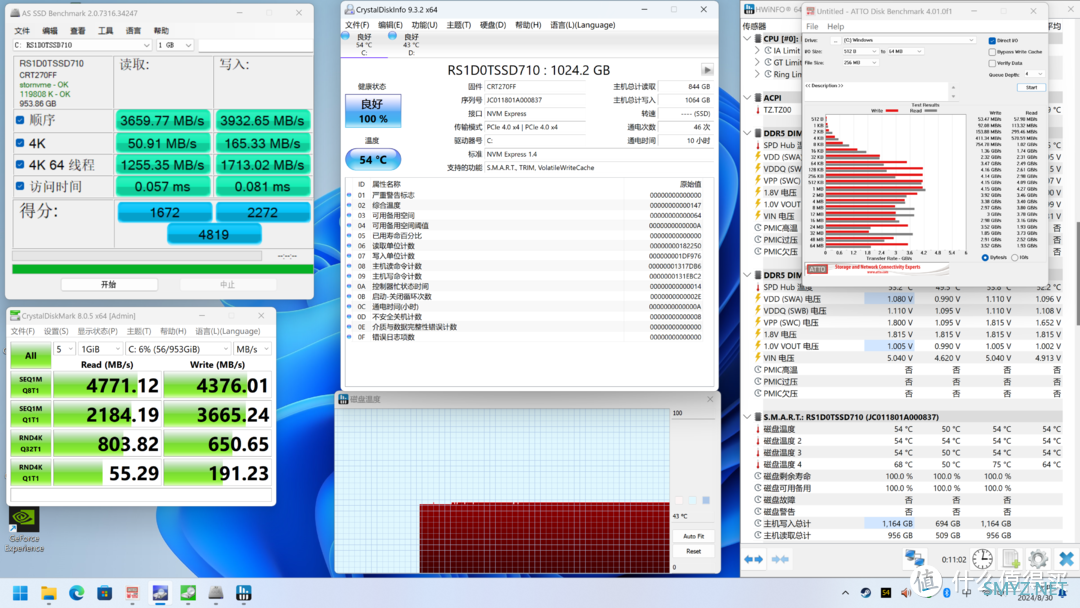Viewport: 1080px width, 608px height.
Task: Open 查看 menu in AS SSD
Action: coord(77,31)
